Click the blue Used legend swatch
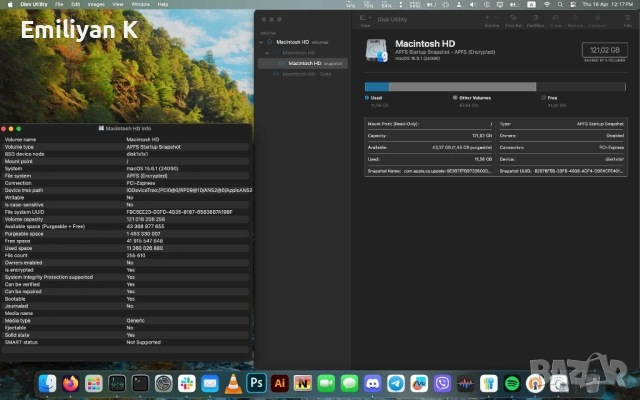The height and width of the screenshot is (400, 640). [x=367, y=98]
